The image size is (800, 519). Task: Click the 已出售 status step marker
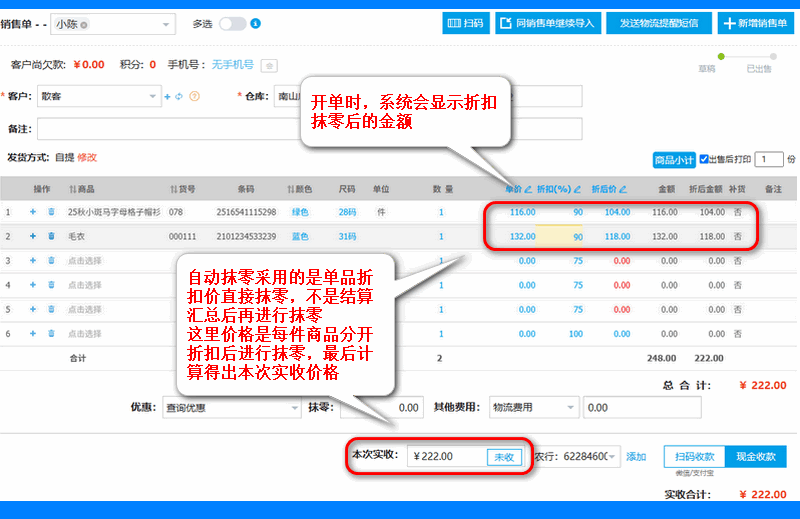pyautogui.click(x=773, y=57)
